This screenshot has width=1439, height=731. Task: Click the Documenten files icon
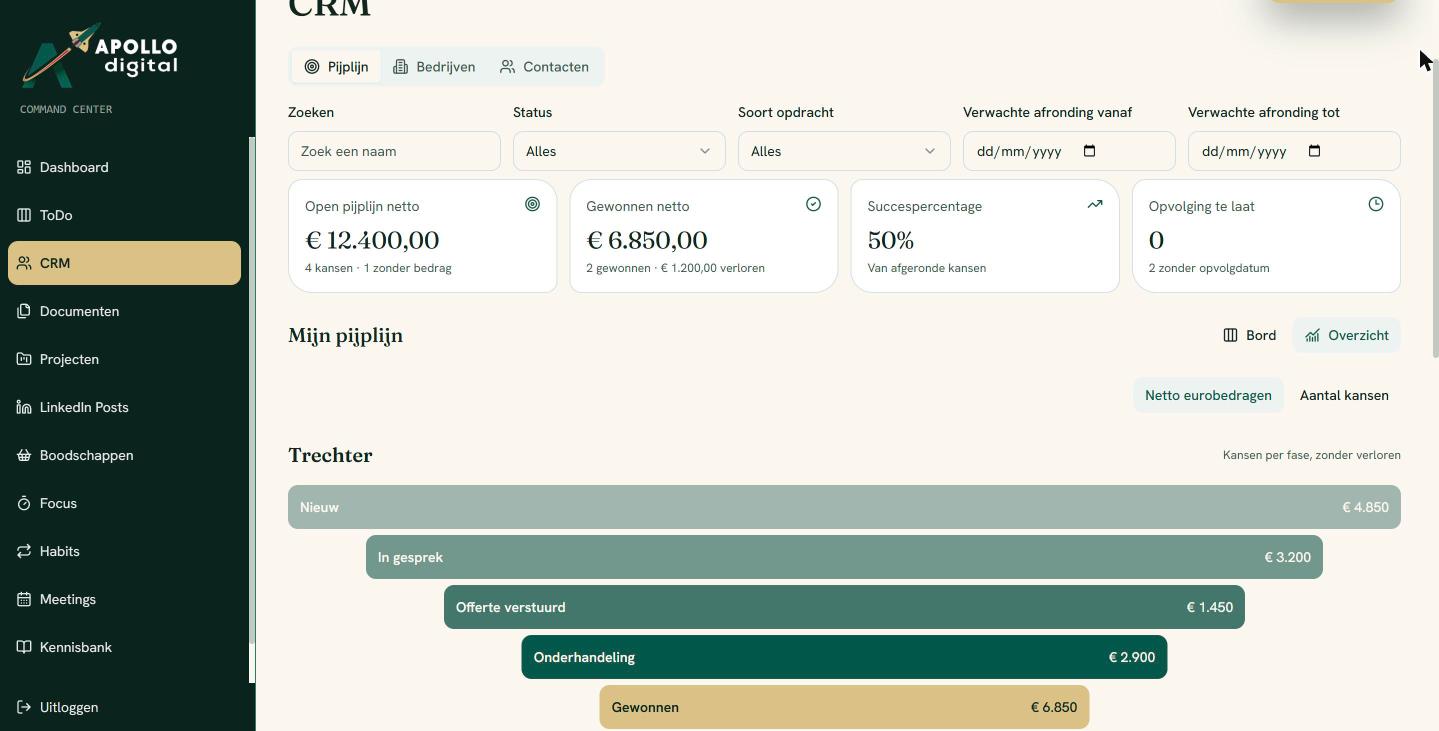tap(24, 311)
